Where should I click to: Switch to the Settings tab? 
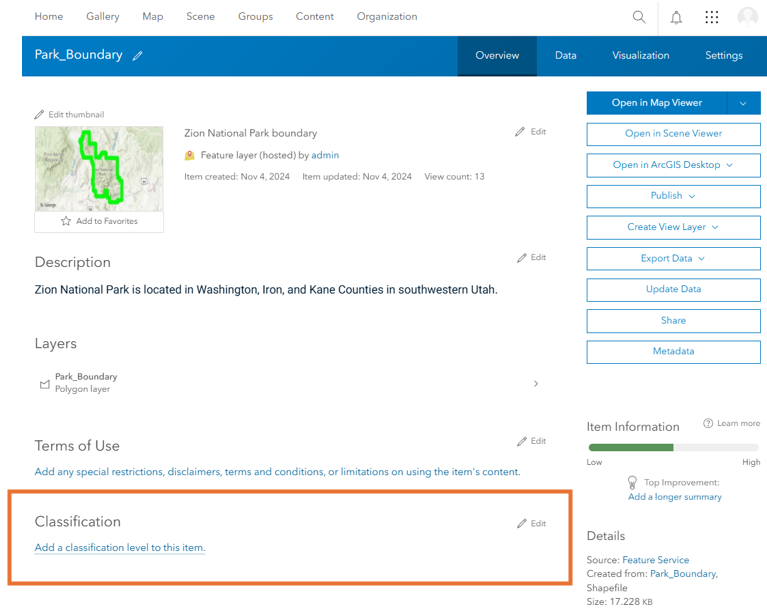(x=723, y=56)
